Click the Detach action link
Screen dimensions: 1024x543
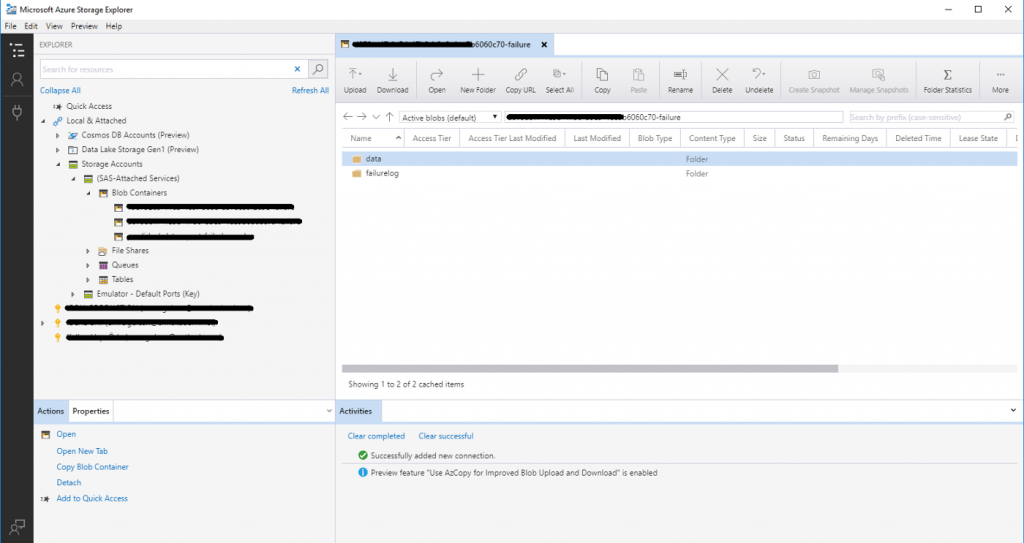tap(69, 482)
